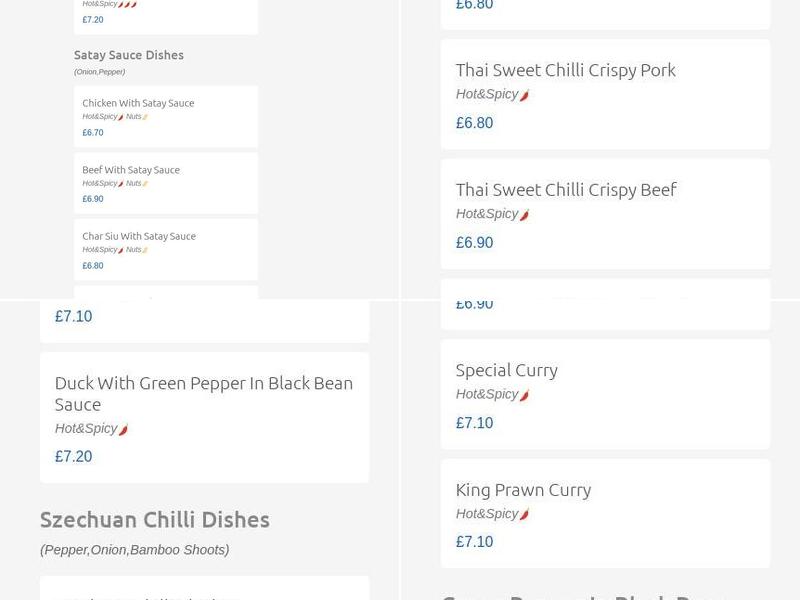Click the chili icon on Thai Sweet Chilli Crispy Pork
Image resolution: width=800 pixels, height=600 pixels.
click(525, 96)
